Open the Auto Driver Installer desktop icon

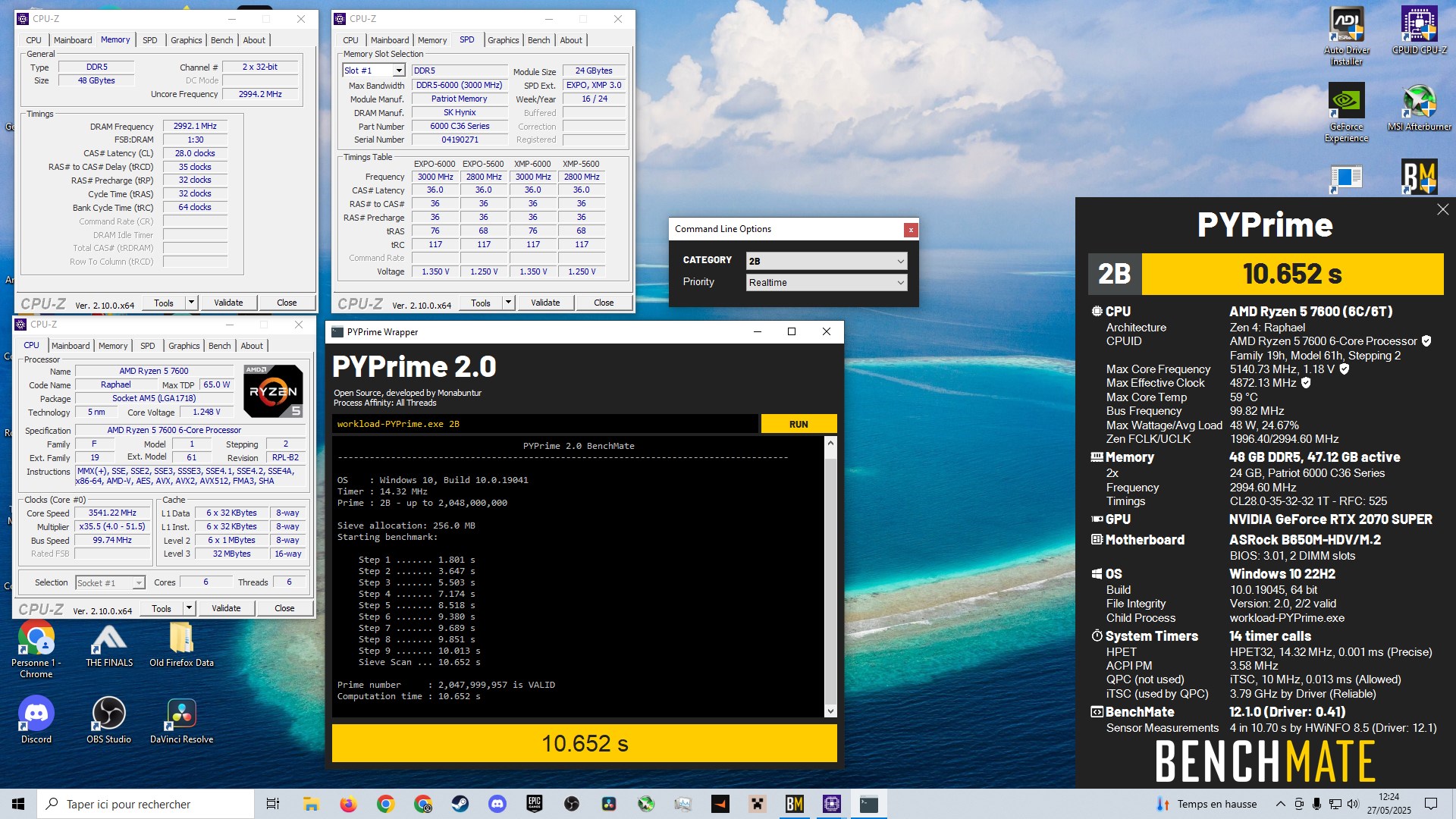coord(1346,36)
